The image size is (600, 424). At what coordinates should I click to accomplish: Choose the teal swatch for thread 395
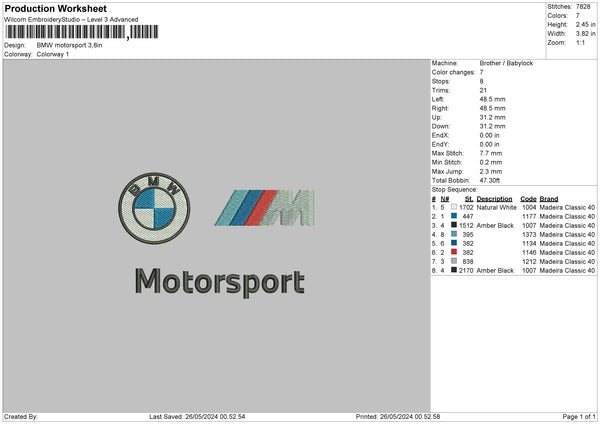(454, 234)
